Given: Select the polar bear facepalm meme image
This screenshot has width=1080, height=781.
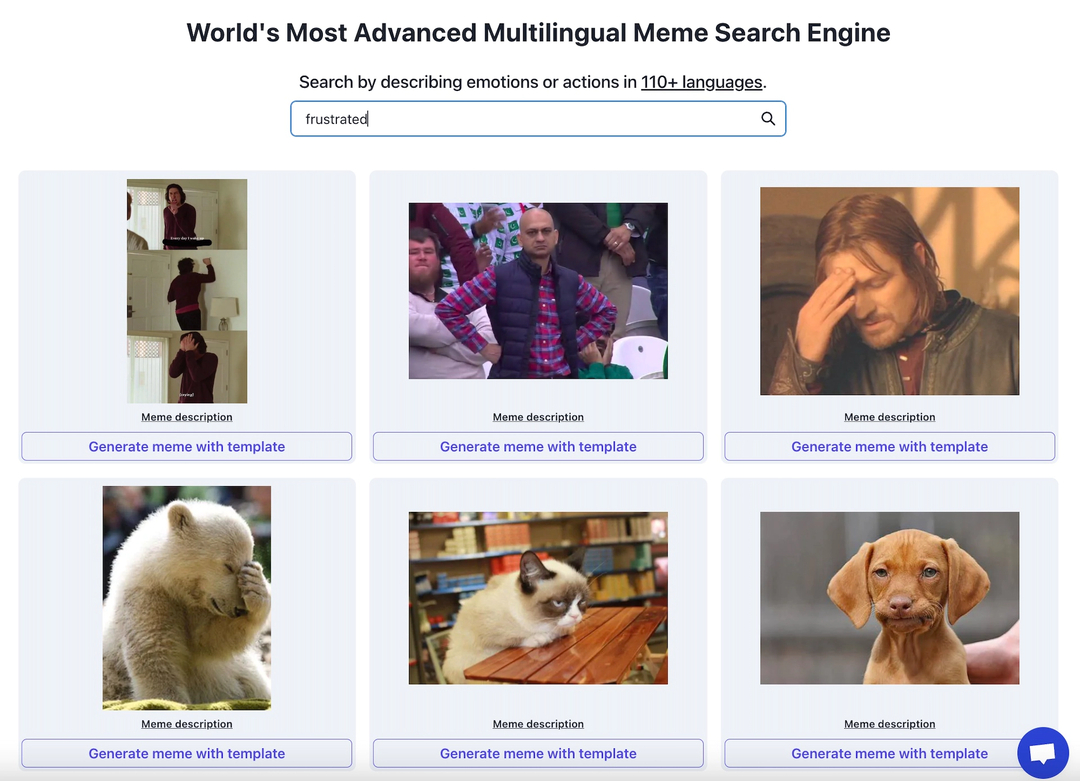Looking at the screenshot, I should tap(187, 597).
